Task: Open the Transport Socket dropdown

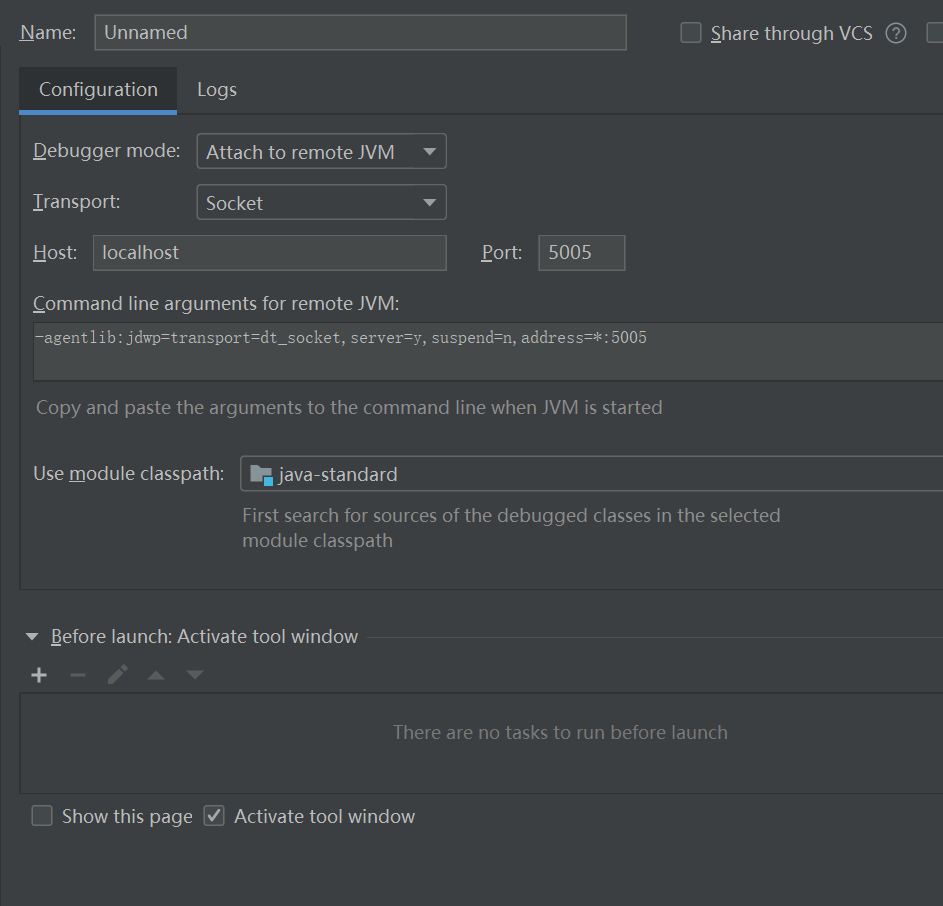Action: click(x=321, y=203)
